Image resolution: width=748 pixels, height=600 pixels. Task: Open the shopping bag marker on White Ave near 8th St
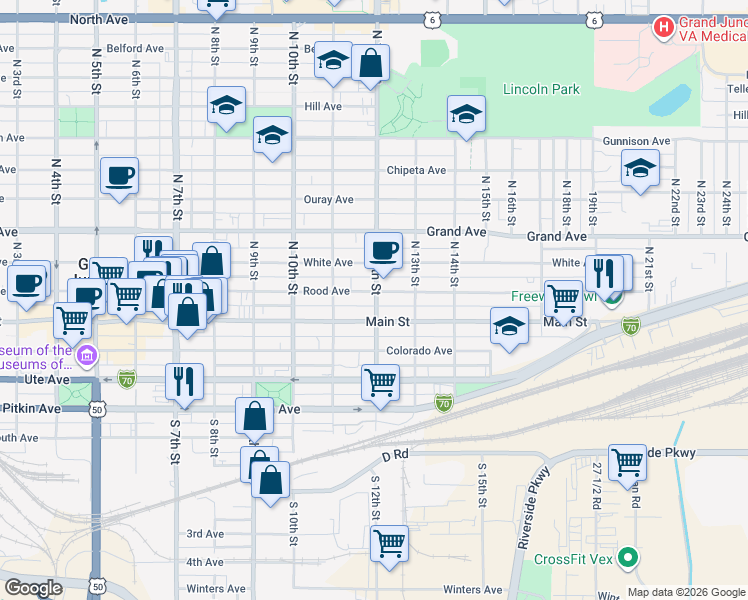212,262
